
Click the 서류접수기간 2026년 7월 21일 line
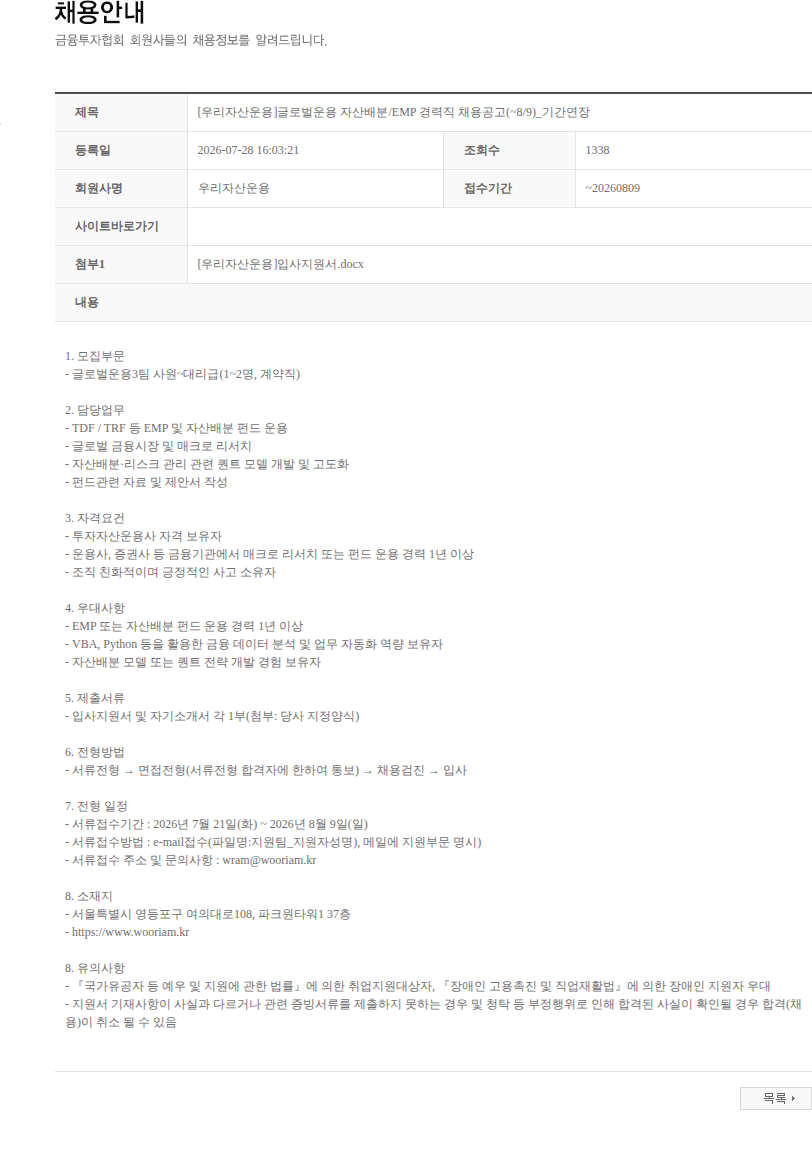[216, 825]
